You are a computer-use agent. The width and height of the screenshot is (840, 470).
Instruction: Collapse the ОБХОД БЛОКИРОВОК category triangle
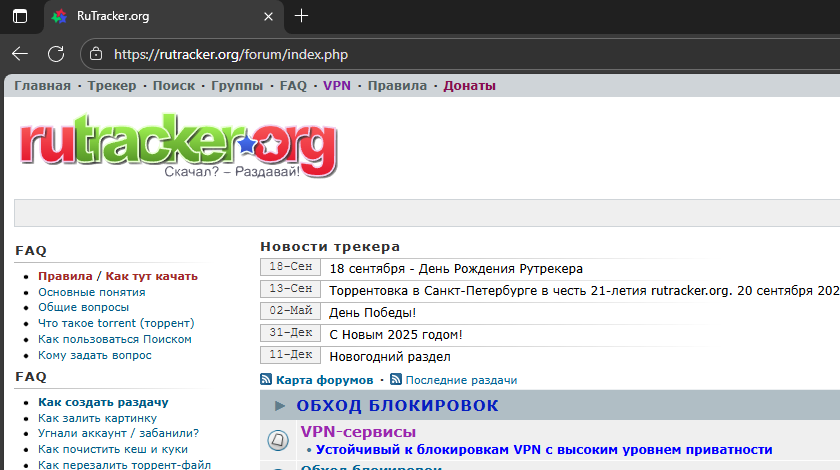[x=280, y=406]
